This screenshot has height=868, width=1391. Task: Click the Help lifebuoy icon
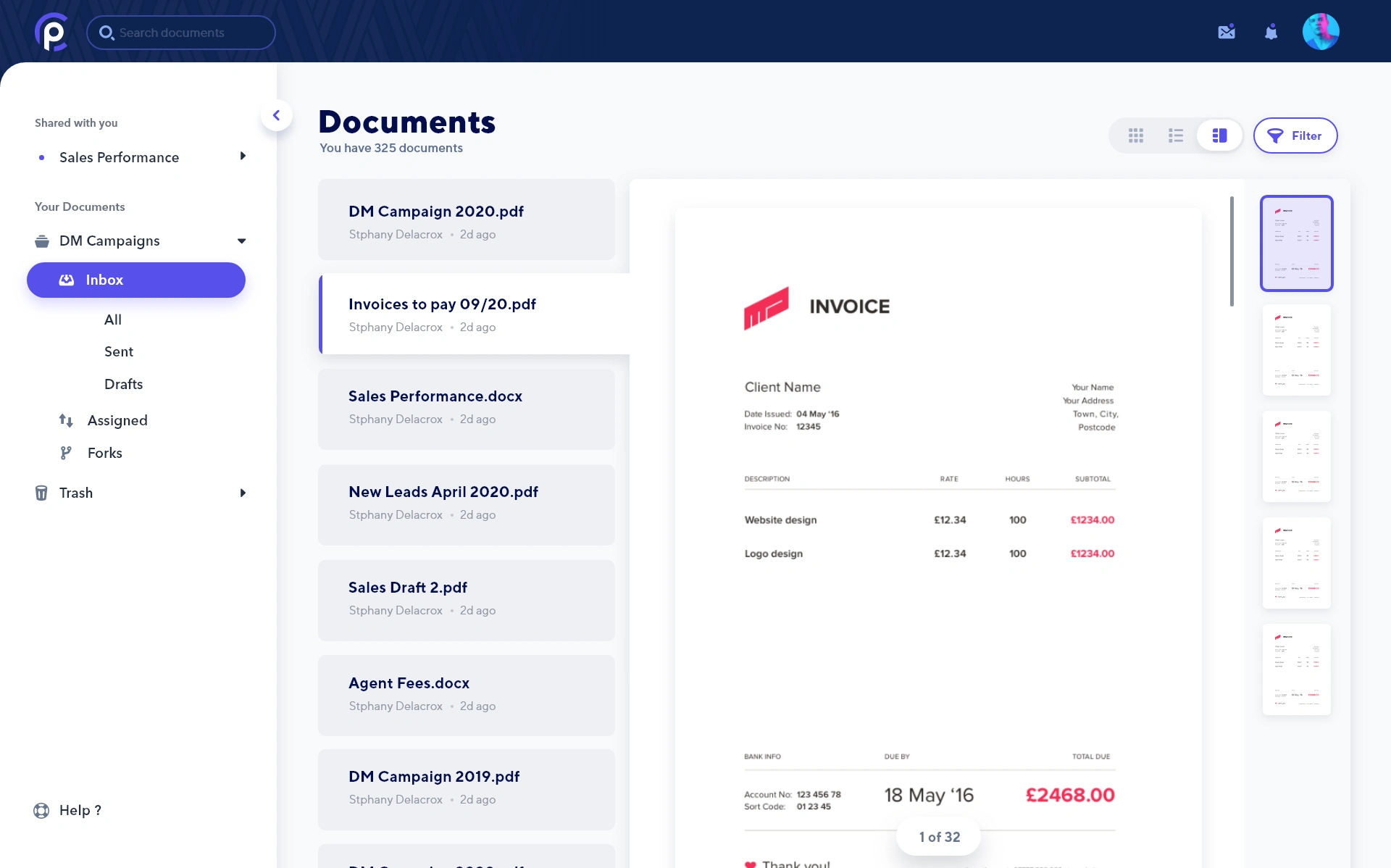(41, 810)
